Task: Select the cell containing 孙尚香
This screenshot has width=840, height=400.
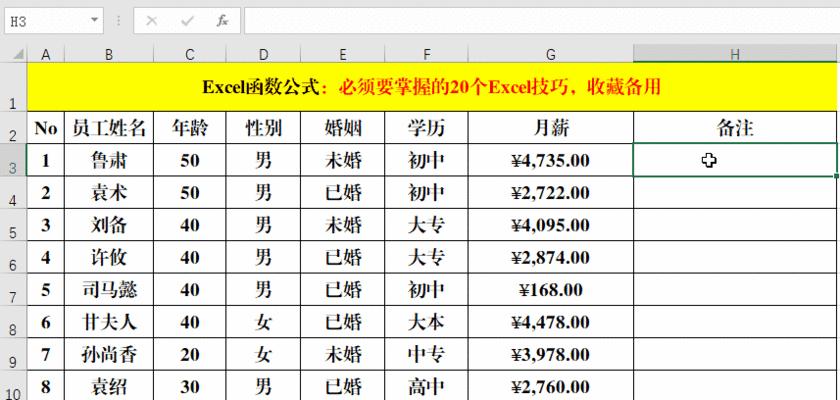Action: 109,354
